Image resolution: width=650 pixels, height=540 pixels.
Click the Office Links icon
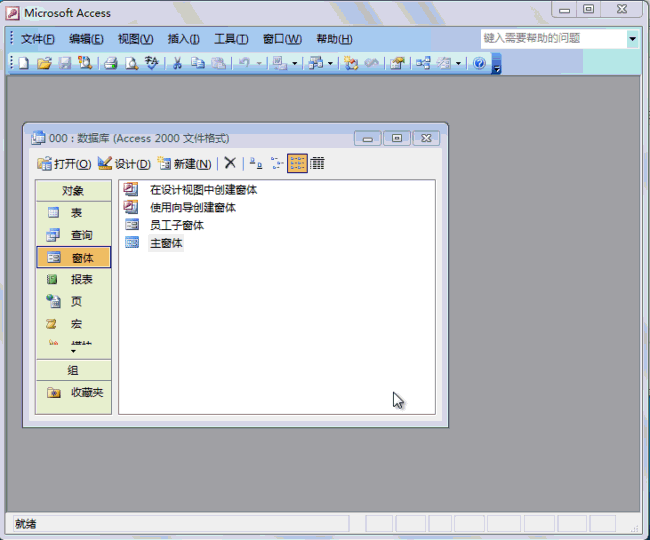[279, 63]
